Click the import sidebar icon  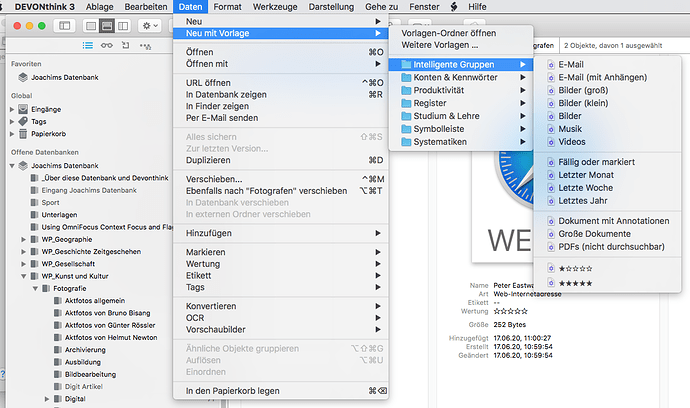click(x=126, y=45)
